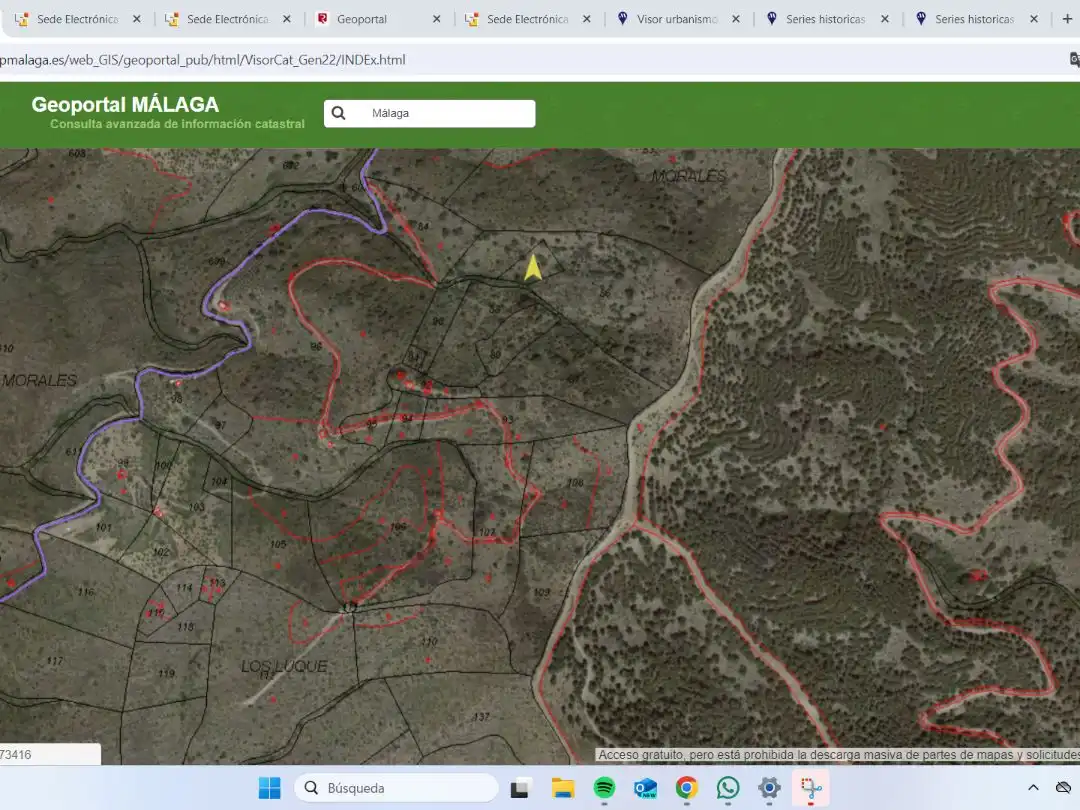The width and height of the screenshot is (1080, 810).
Task: Close the Geoportal browser tab
Action: (x=437, y=19)
